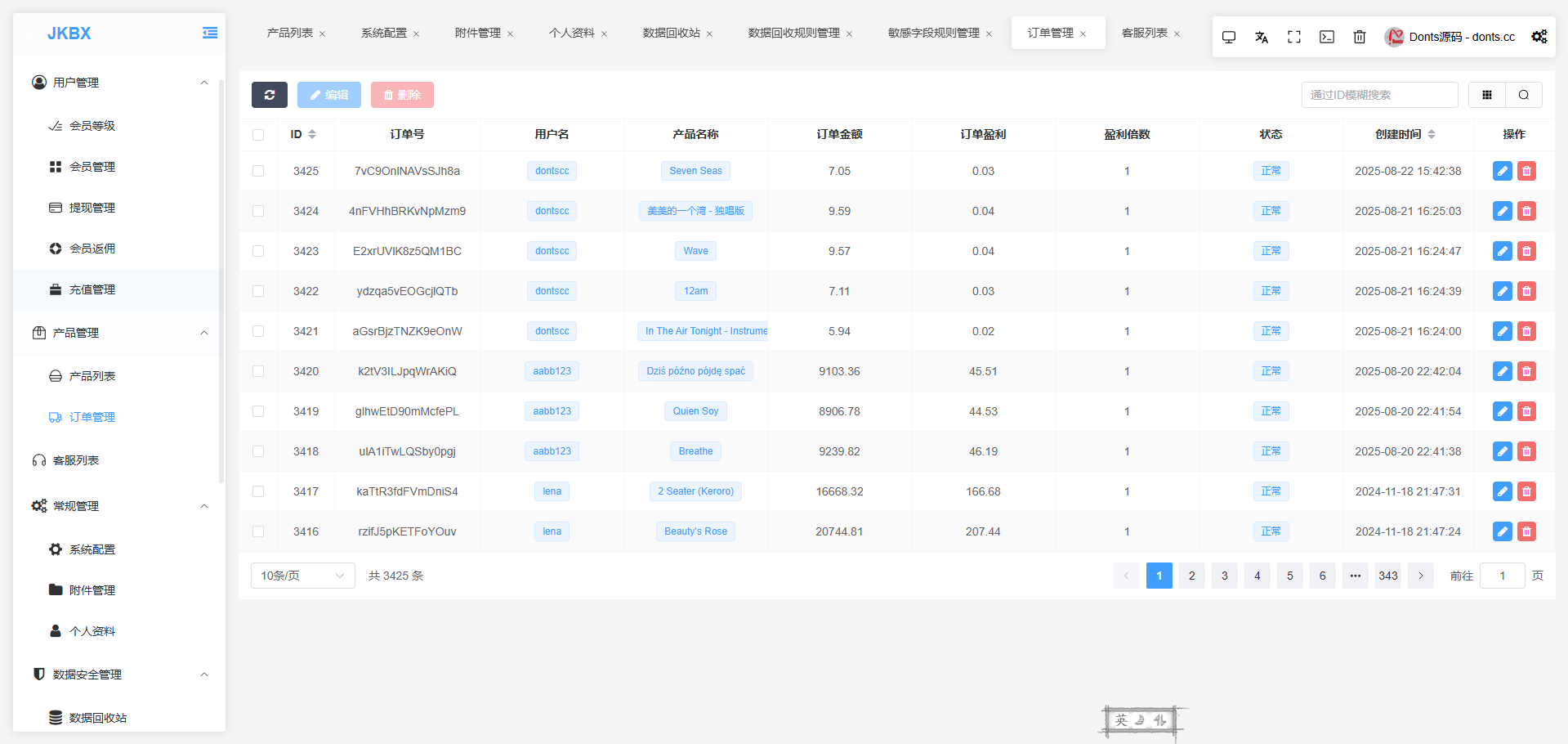Collapse the sidebar with the menu fold icon
1568x744 pixels.
tap(210, 33)
